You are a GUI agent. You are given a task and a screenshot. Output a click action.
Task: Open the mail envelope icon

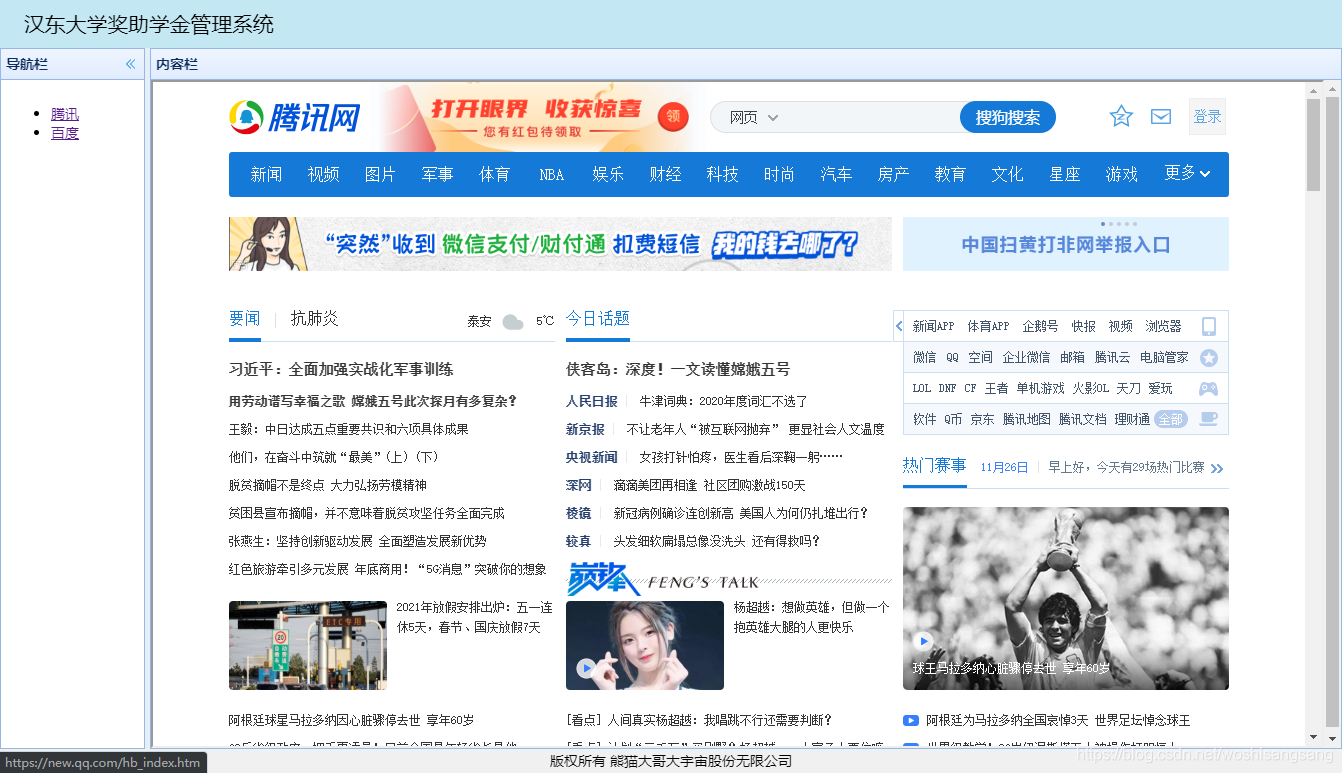pos(1160,116)
